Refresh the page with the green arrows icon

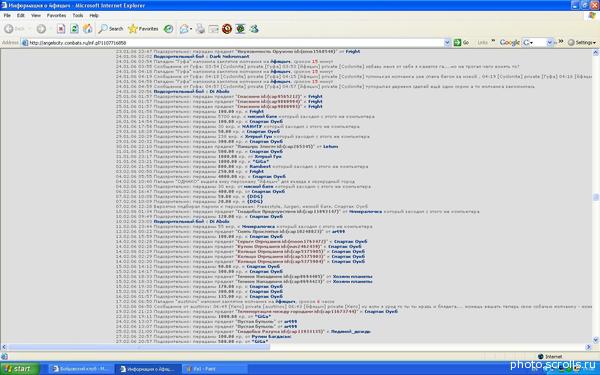[74, 29]
